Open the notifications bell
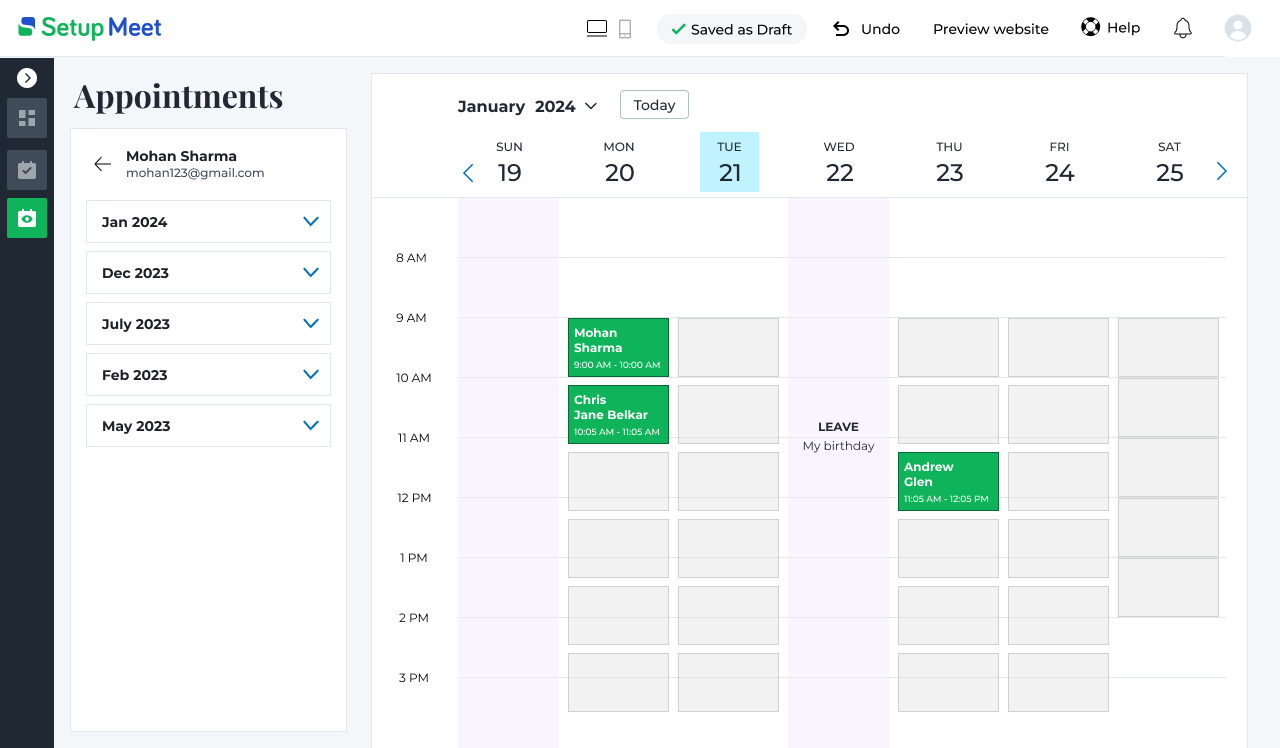Viewport: 1280px width, 748px height. [1182, 29]
